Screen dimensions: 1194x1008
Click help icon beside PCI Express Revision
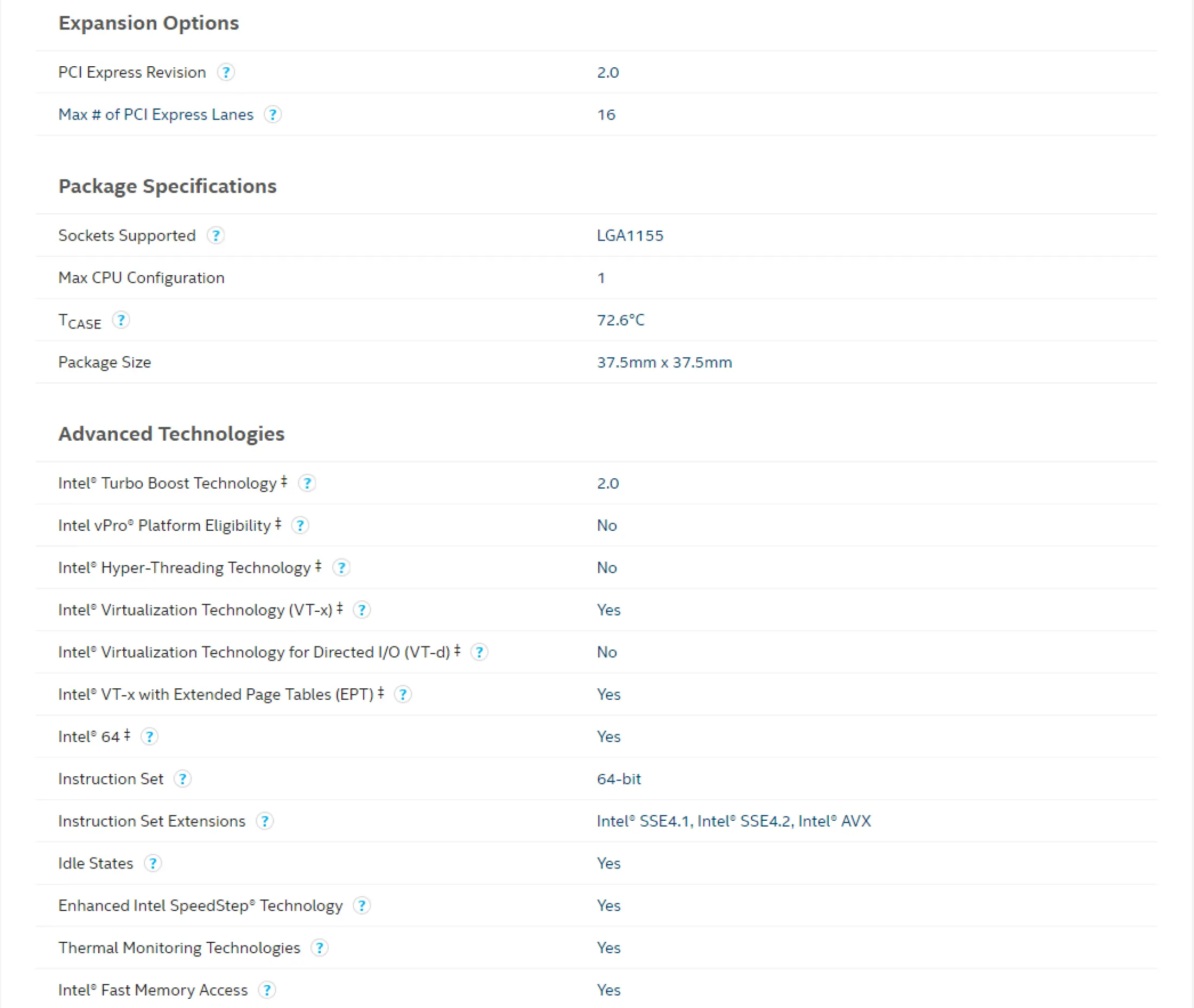(226, 72)
